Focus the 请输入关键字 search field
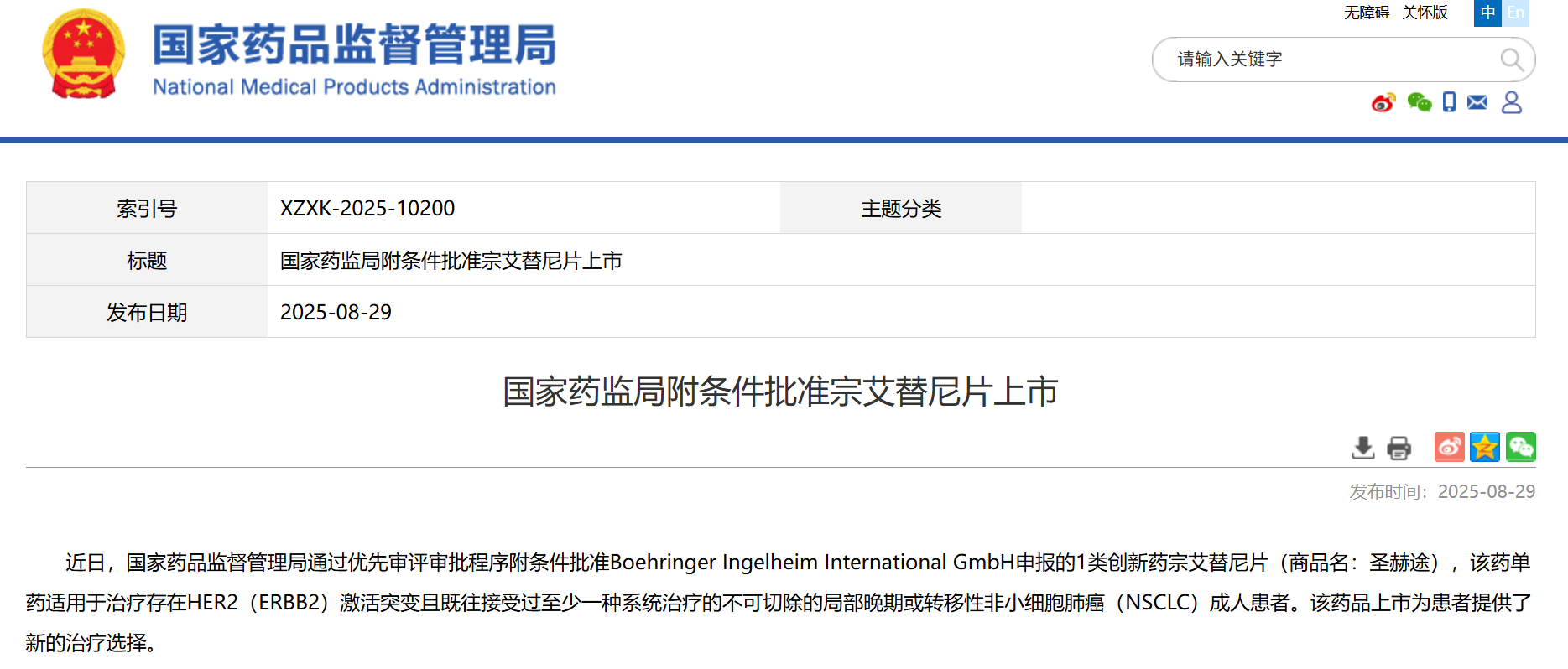The width and height of the screenshot is (1568, 669). (x=1326, y=60)
